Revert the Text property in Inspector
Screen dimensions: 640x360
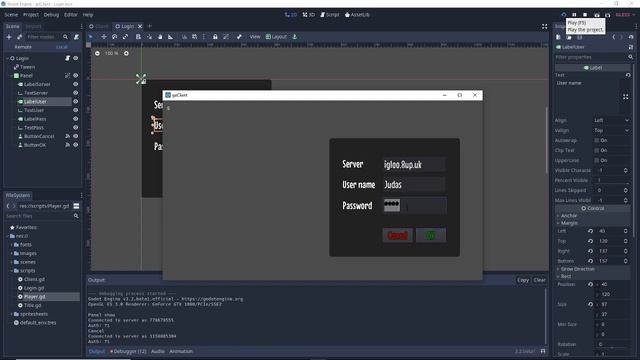point(628,75)
